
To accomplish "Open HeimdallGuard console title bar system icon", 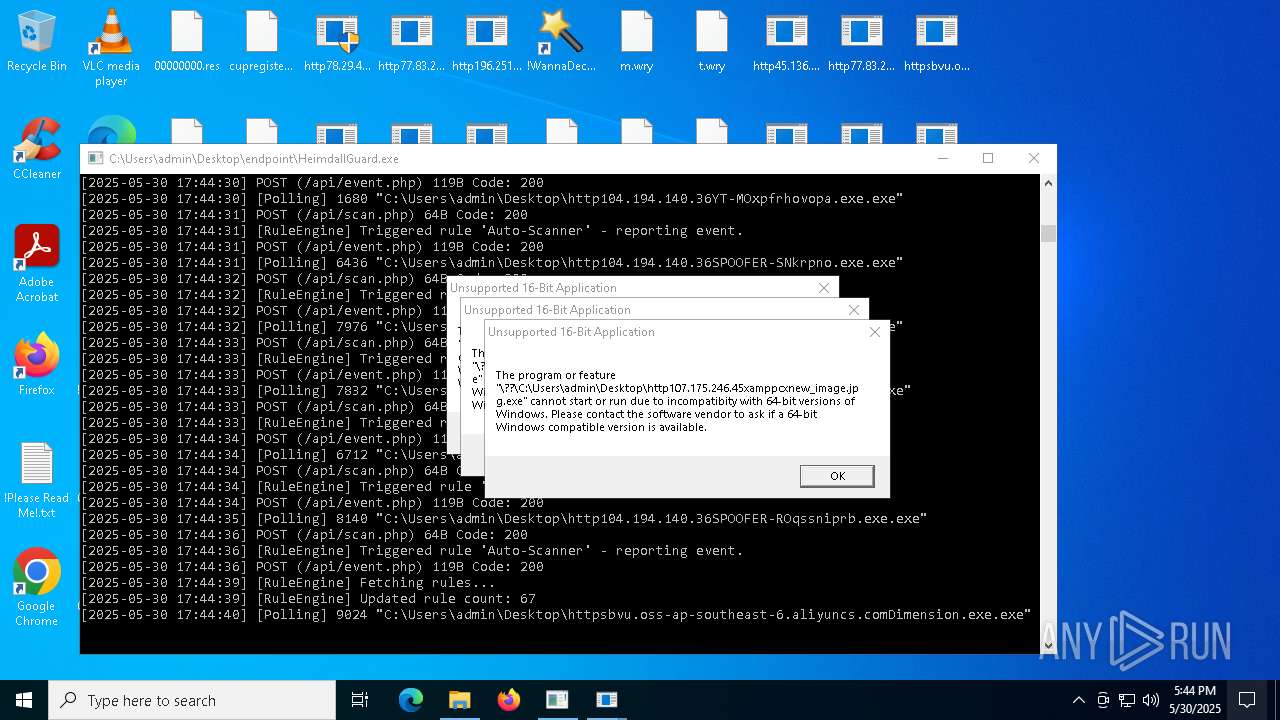I will (95, 158).
